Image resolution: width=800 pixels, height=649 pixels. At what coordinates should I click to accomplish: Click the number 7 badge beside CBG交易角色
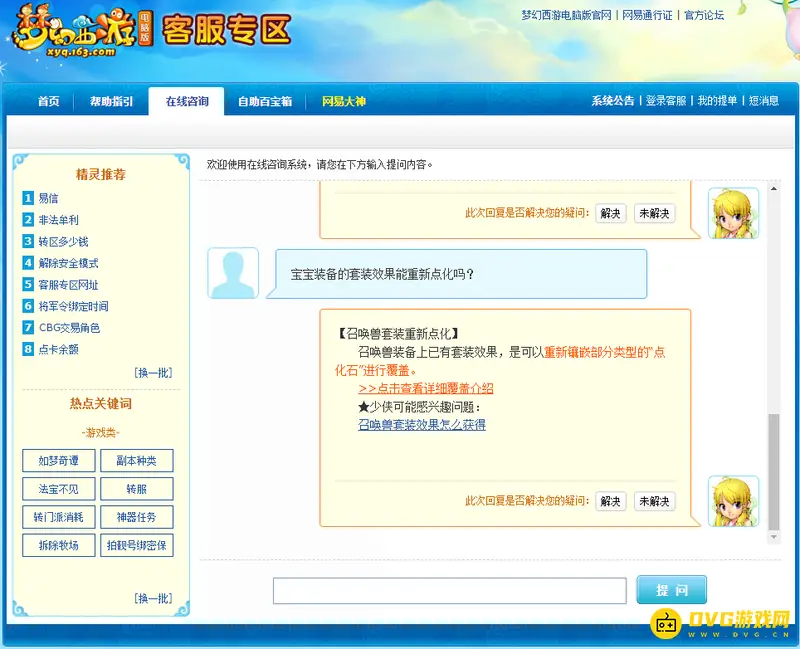(x=28, y=327)
